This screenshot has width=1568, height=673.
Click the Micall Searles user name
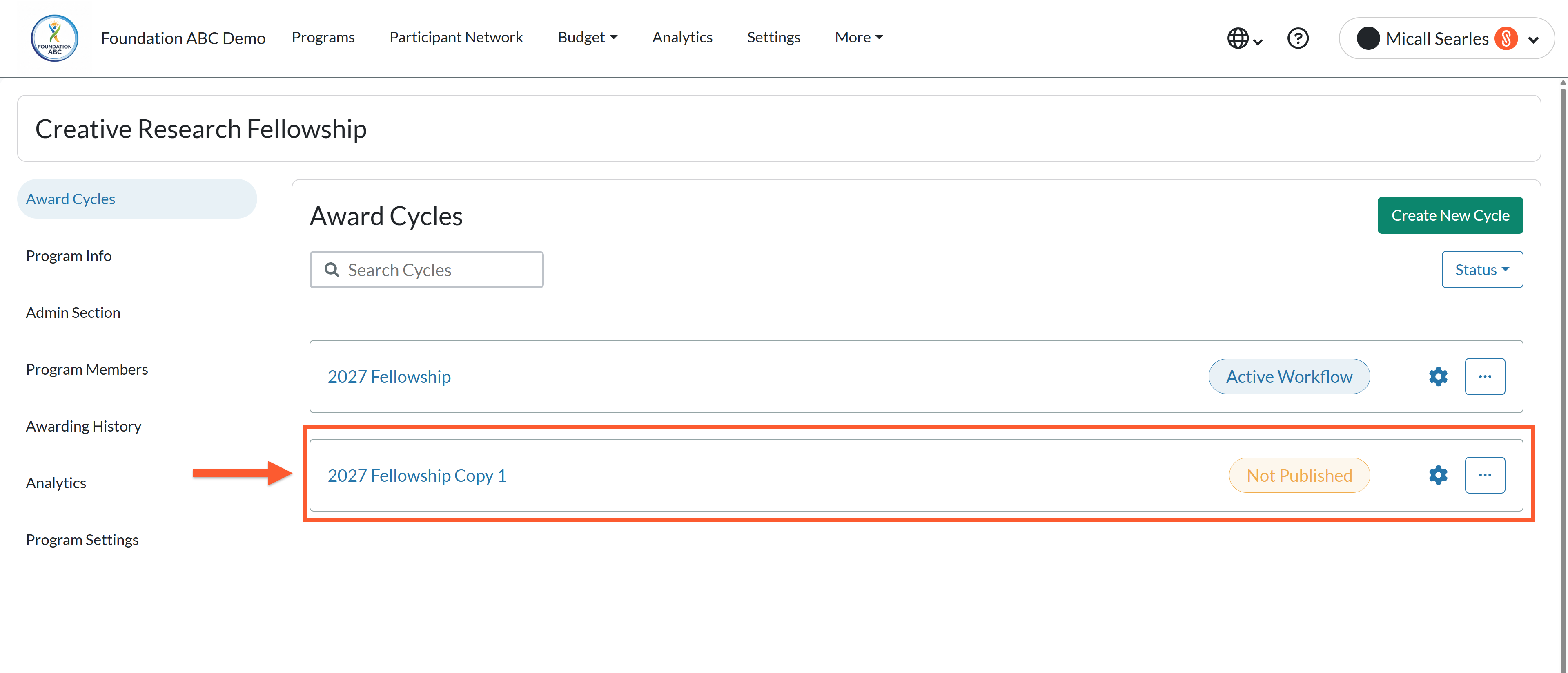pyautogui.click(x=1437, y=38)
